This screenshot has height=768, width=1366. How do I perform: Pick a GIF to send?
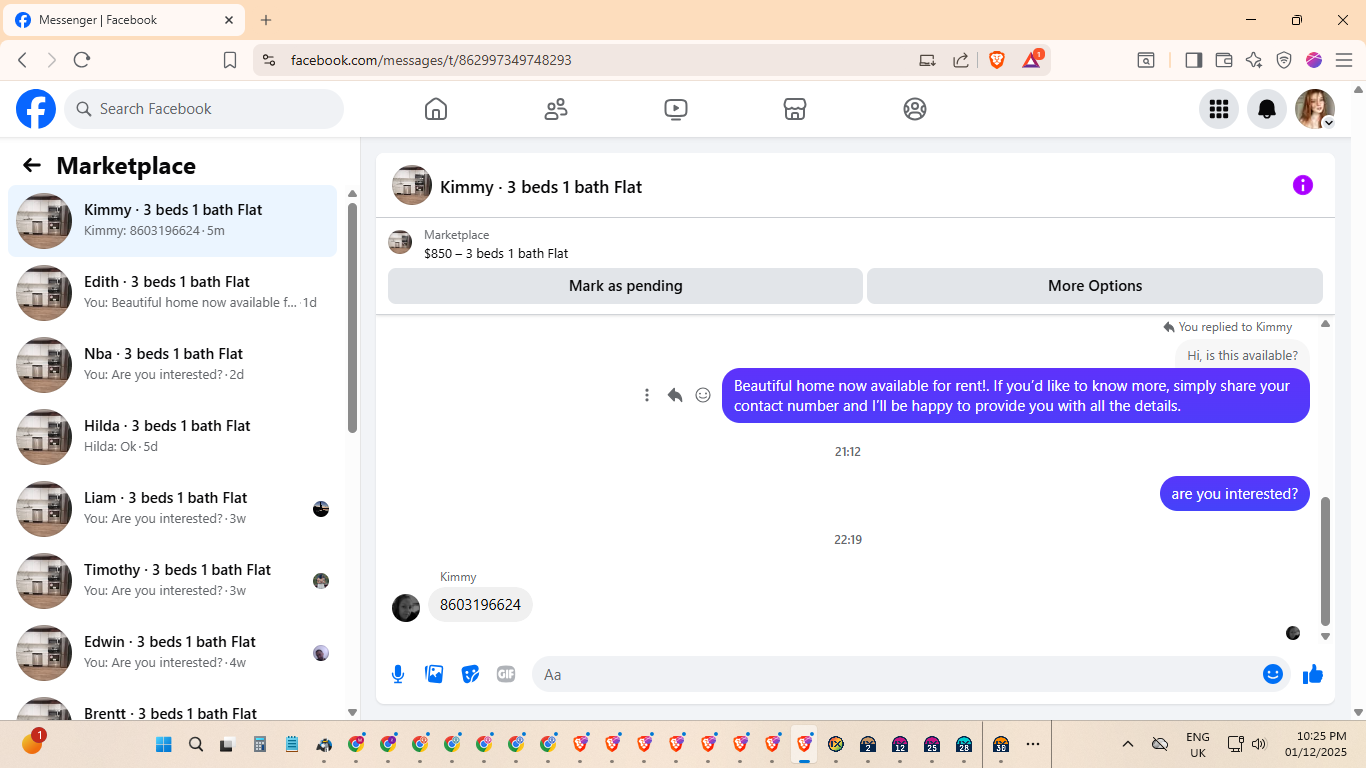pyautogui.click(x=506, y=674)
